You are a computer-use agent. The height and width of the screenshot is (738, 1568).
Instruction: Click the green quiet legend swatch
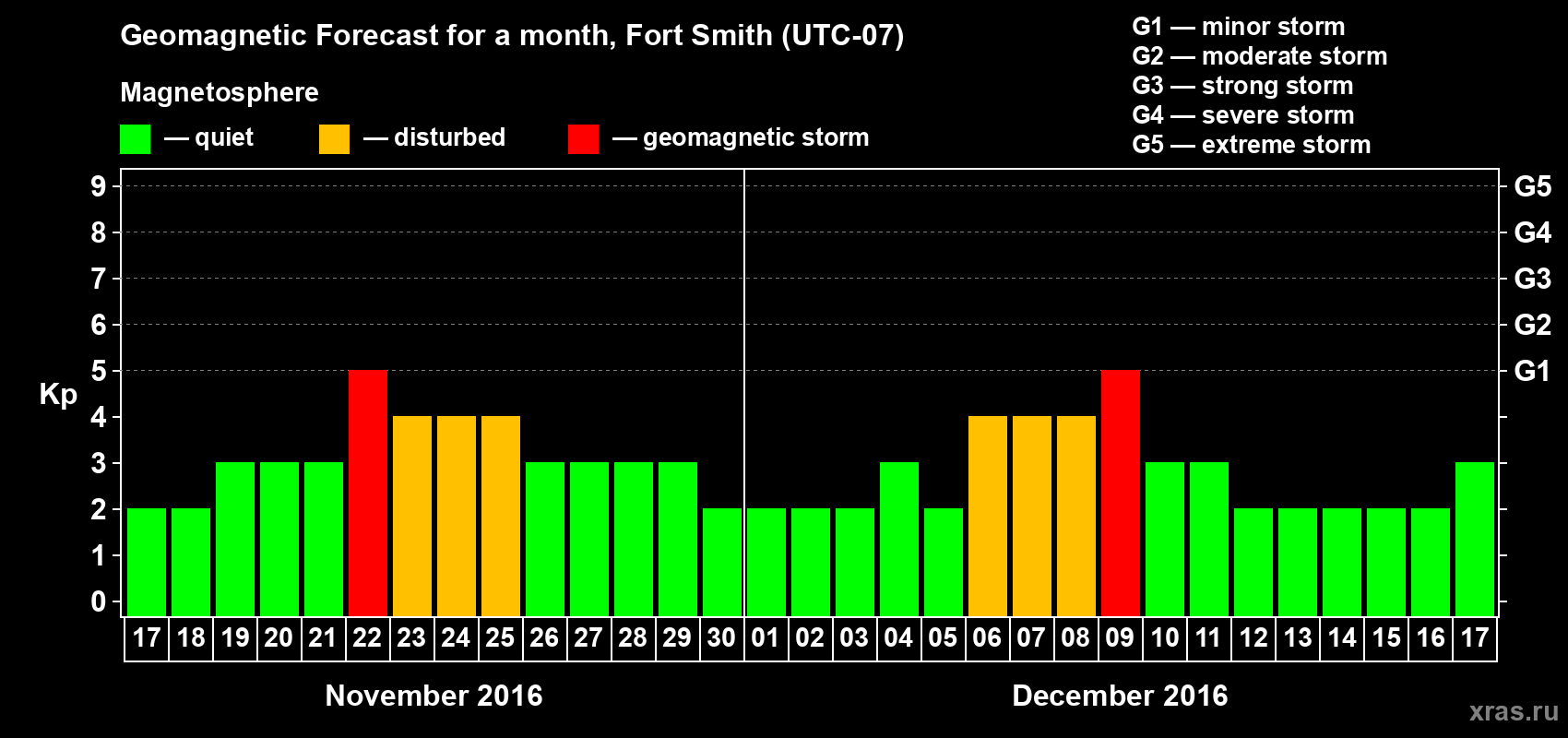(135, 139)
